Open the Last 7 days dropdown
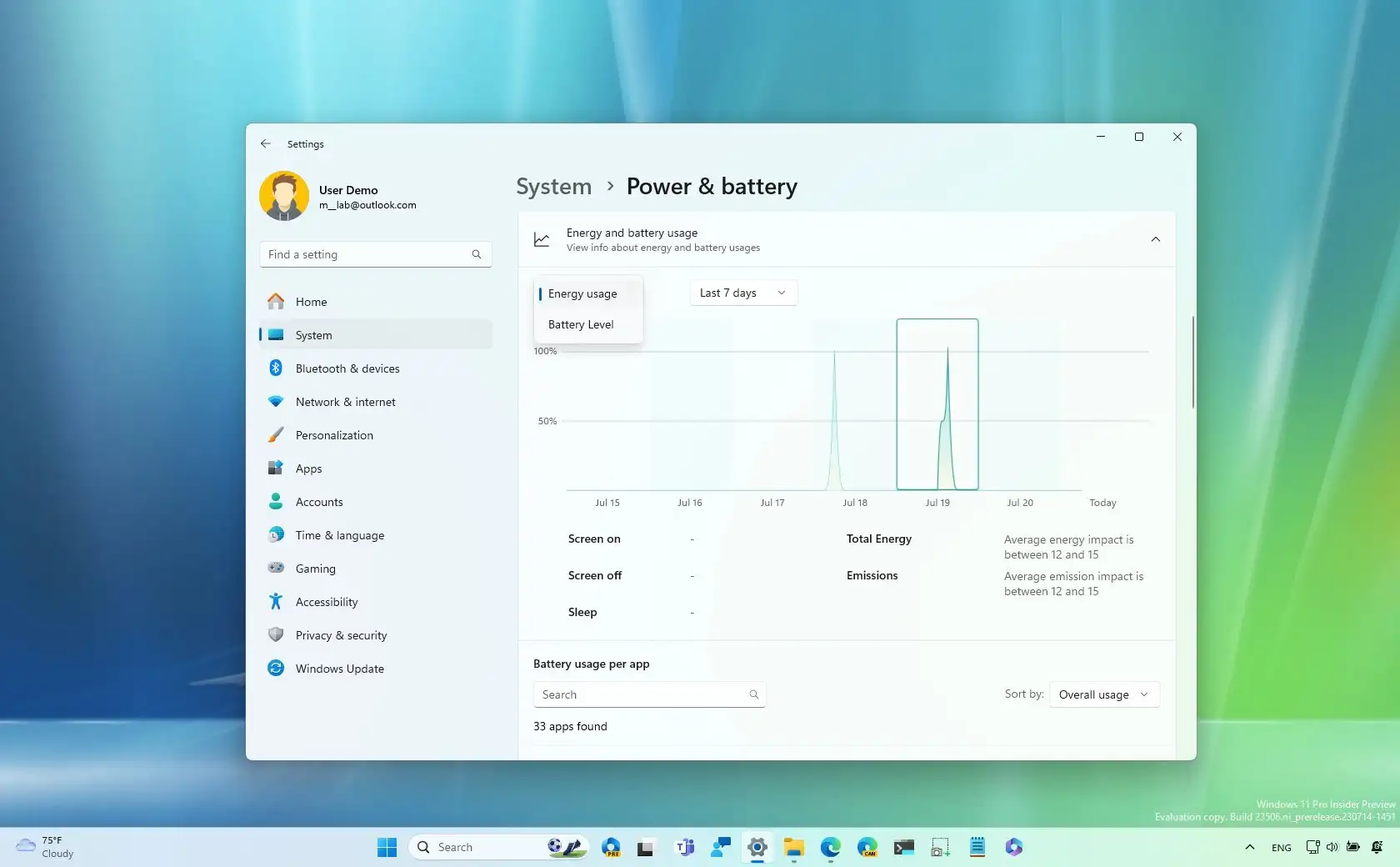This screenshot has width=1400, height=867. point(742,293)
